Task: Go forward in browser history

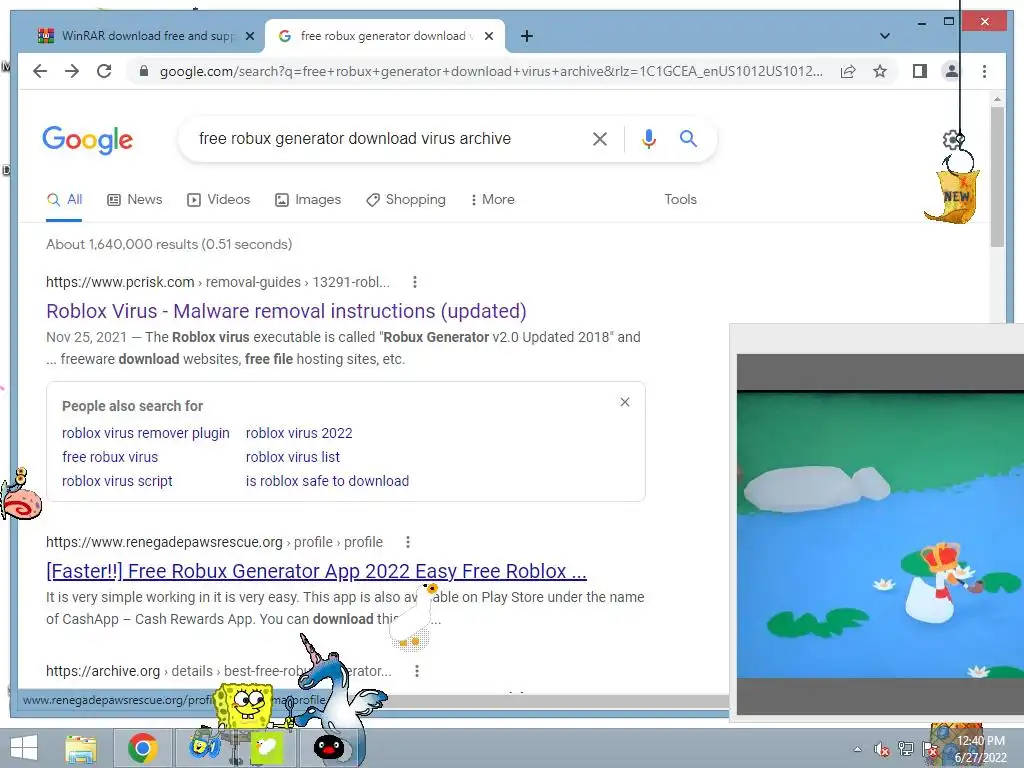Action: pos(72,71)
